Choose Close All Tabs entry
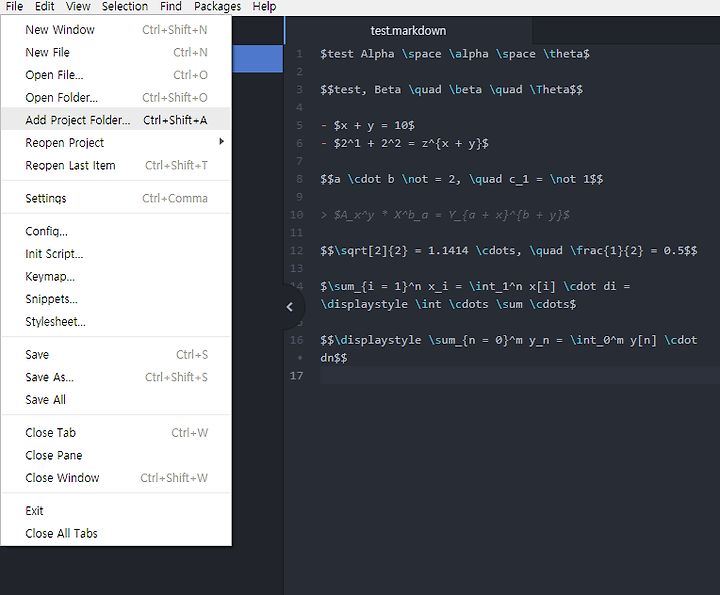This screenshot has width=720, height=595. click(116, 533)
